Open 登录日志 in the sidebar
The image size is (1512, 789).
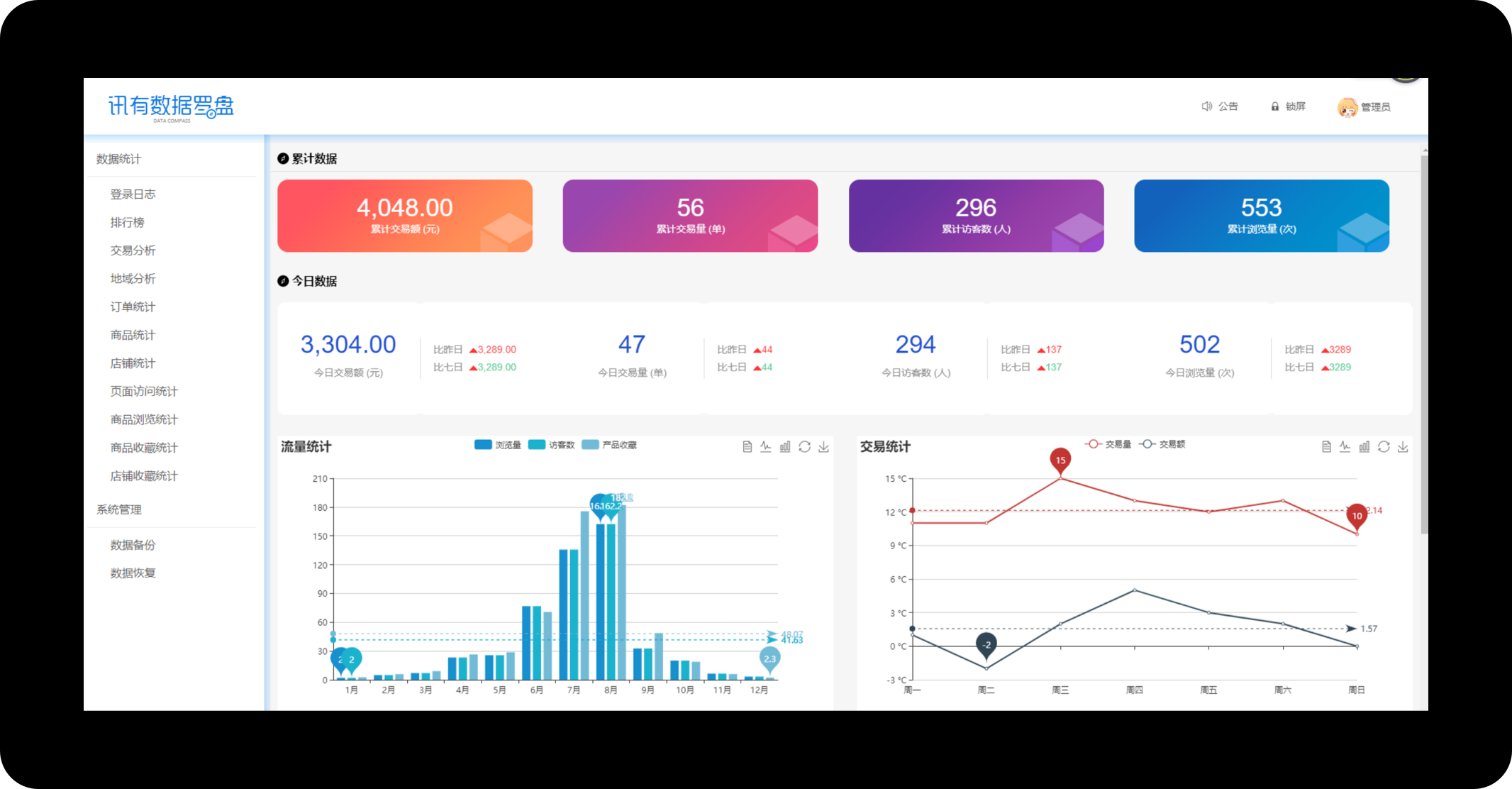[x=133, y=194]
